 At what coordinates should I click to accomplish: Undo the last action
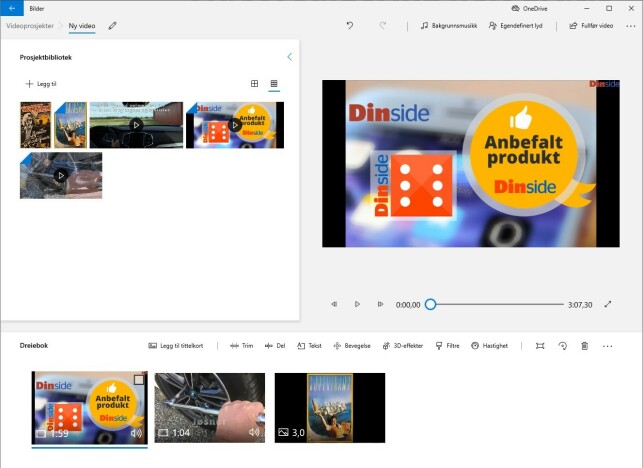[x=350, y=25]
